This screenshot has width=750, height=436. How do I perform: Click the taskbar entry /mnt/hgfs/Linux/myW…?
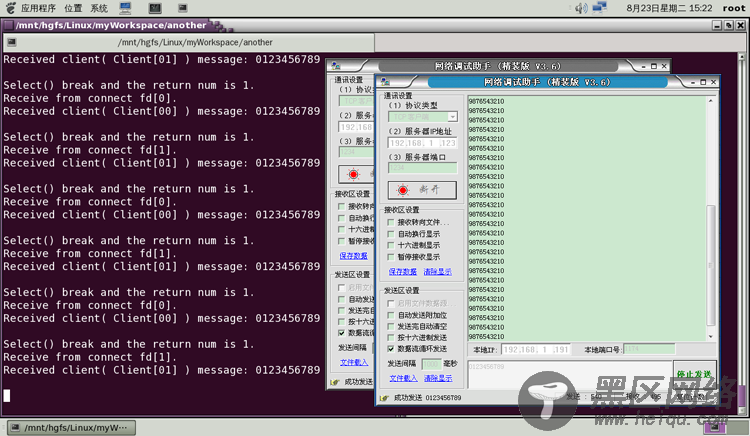[x=72, y=427]
